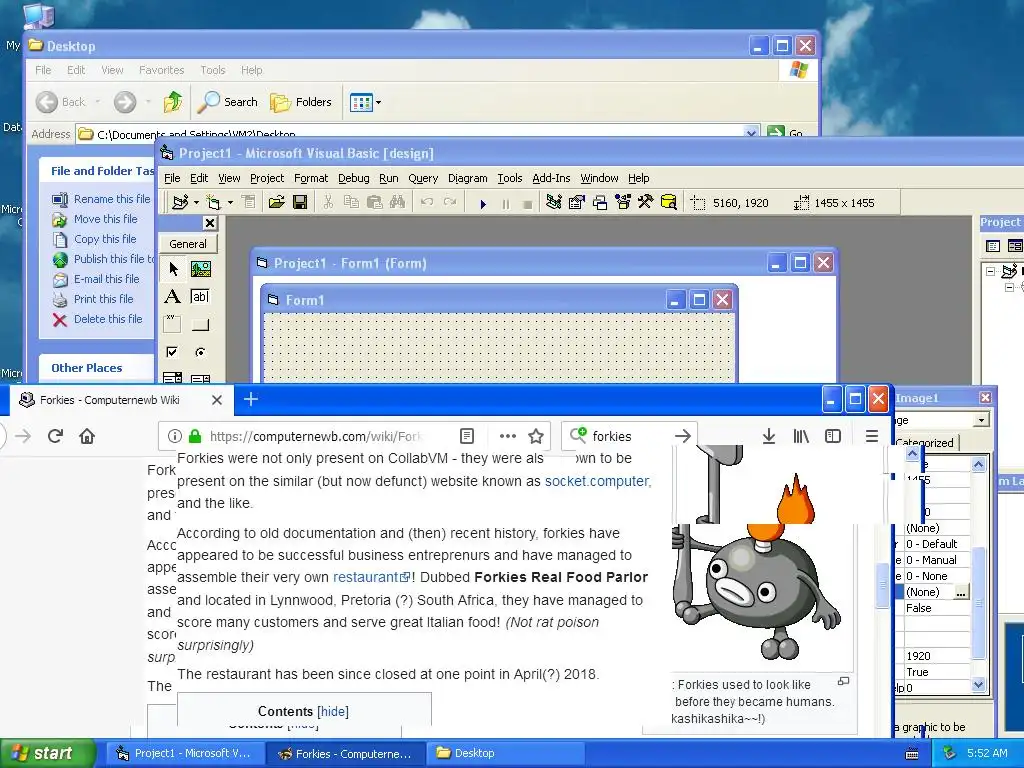Viewport: 1024px width, 768px height.
Task: Click the Redo arrow in VB toolbar
Action: coord(449,202)
